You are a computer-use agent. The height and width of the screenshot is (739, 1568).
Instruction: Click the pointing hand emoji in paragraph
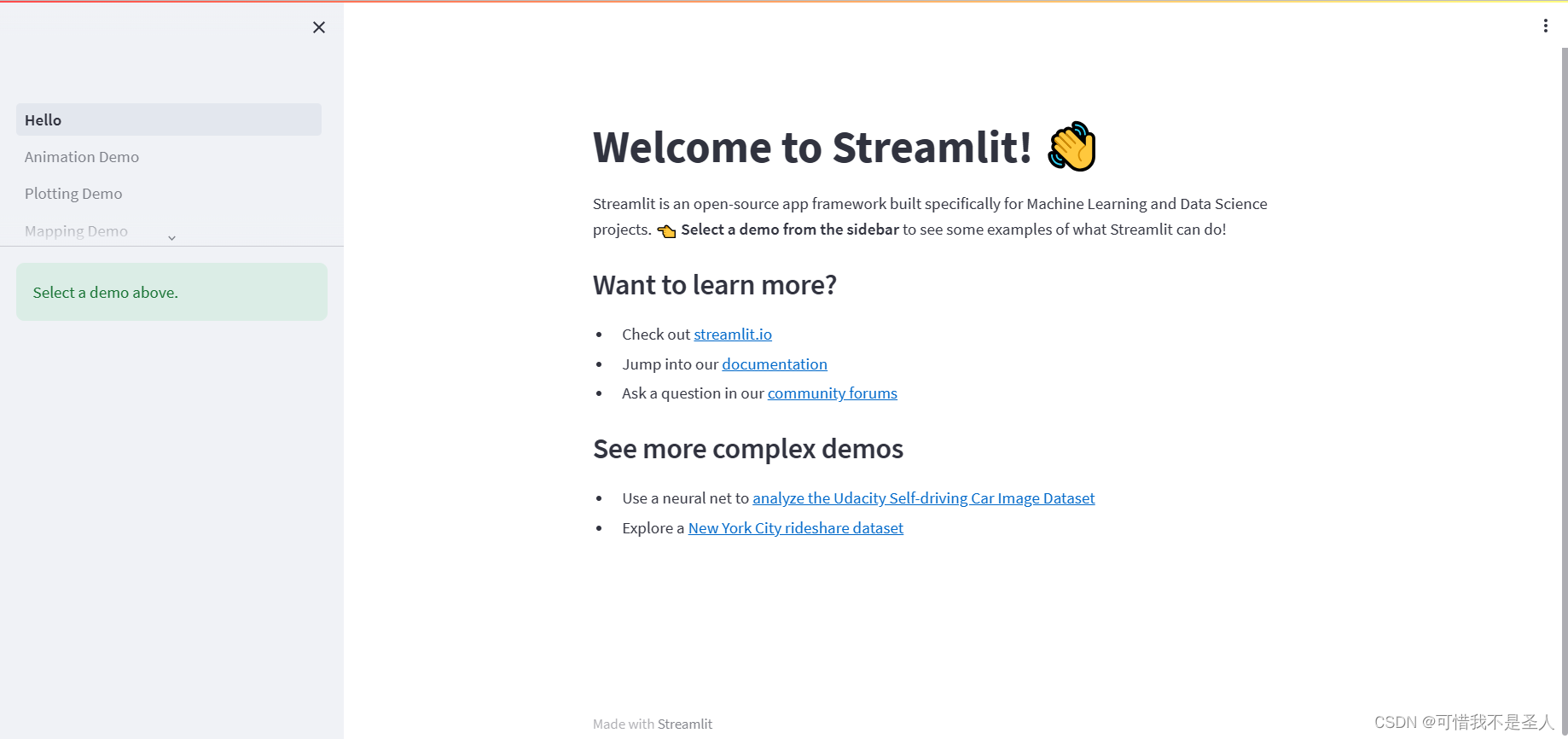tap(666, 230)
